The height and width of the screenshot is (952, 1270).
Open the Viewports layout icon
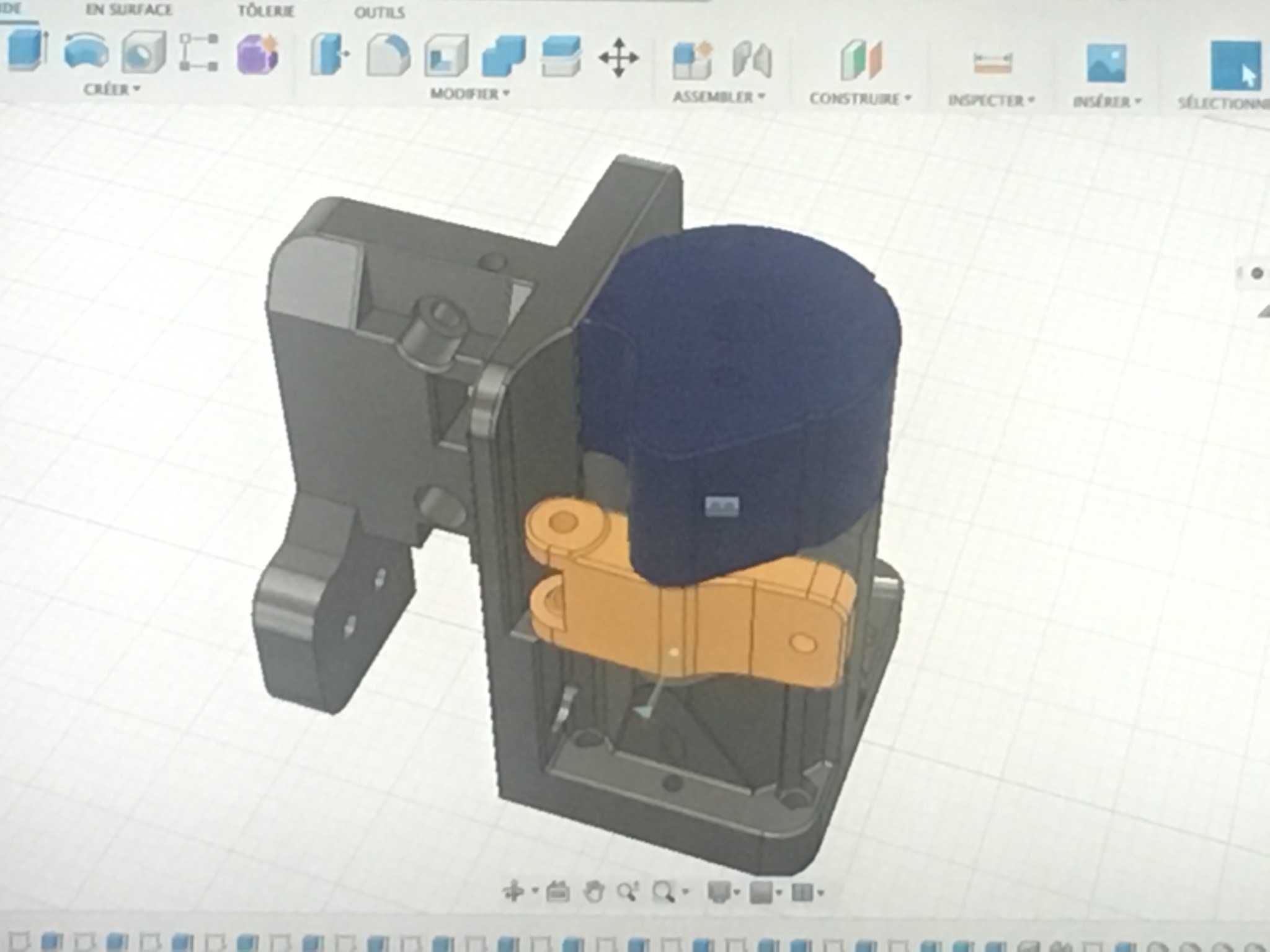[x=802, y=892]
